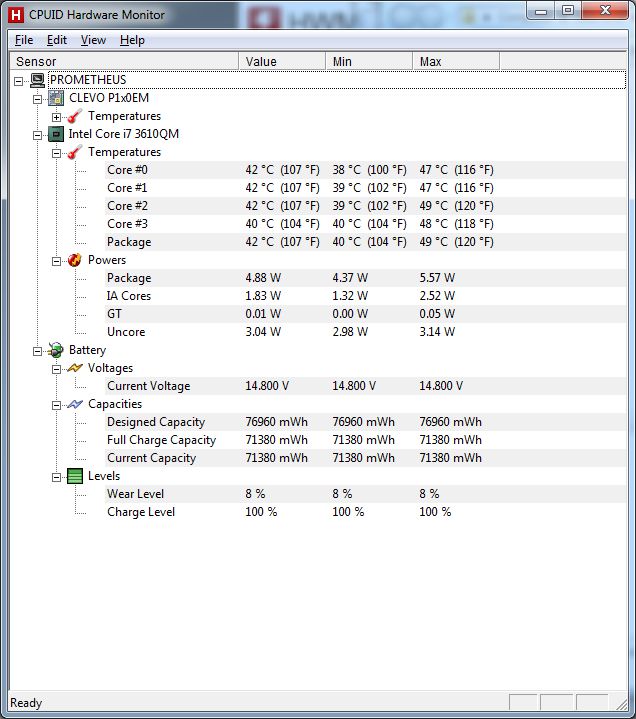Select the Wear Level row
This screenshot has width=636, height=719.
(366, 494)
